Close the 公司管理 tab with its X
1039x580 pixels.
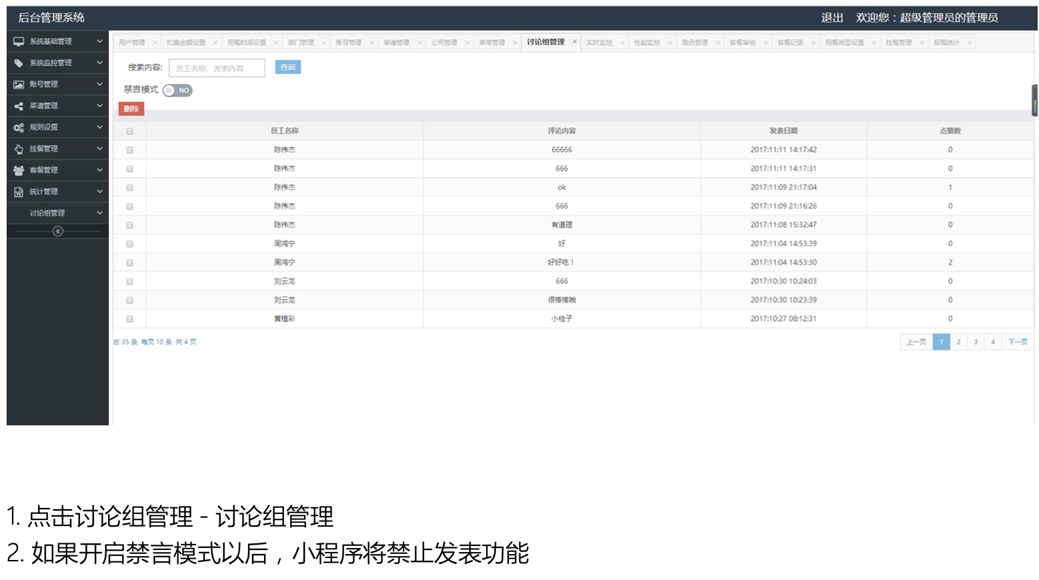467,42
